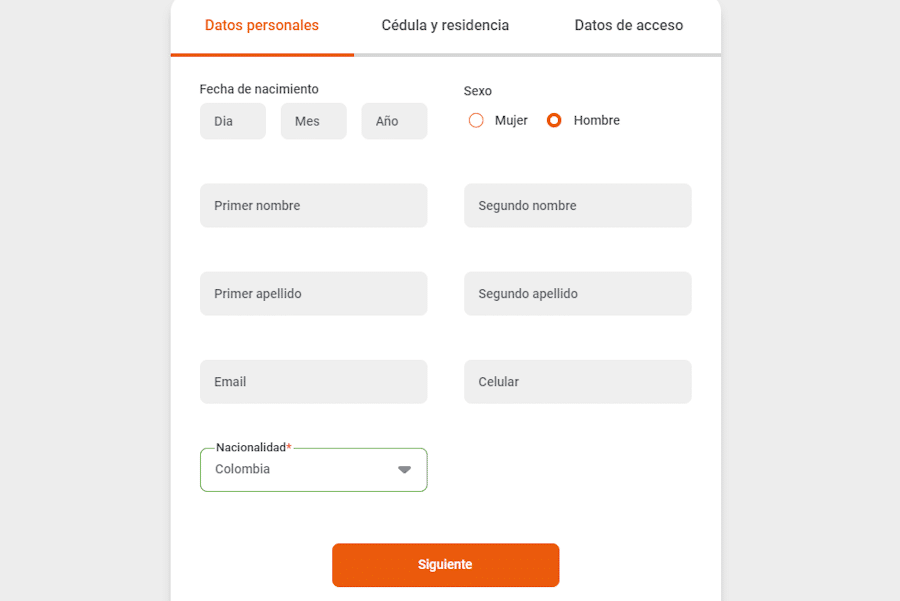Select the Mujer radio button

pyautogui.click(x=476, y=121)
